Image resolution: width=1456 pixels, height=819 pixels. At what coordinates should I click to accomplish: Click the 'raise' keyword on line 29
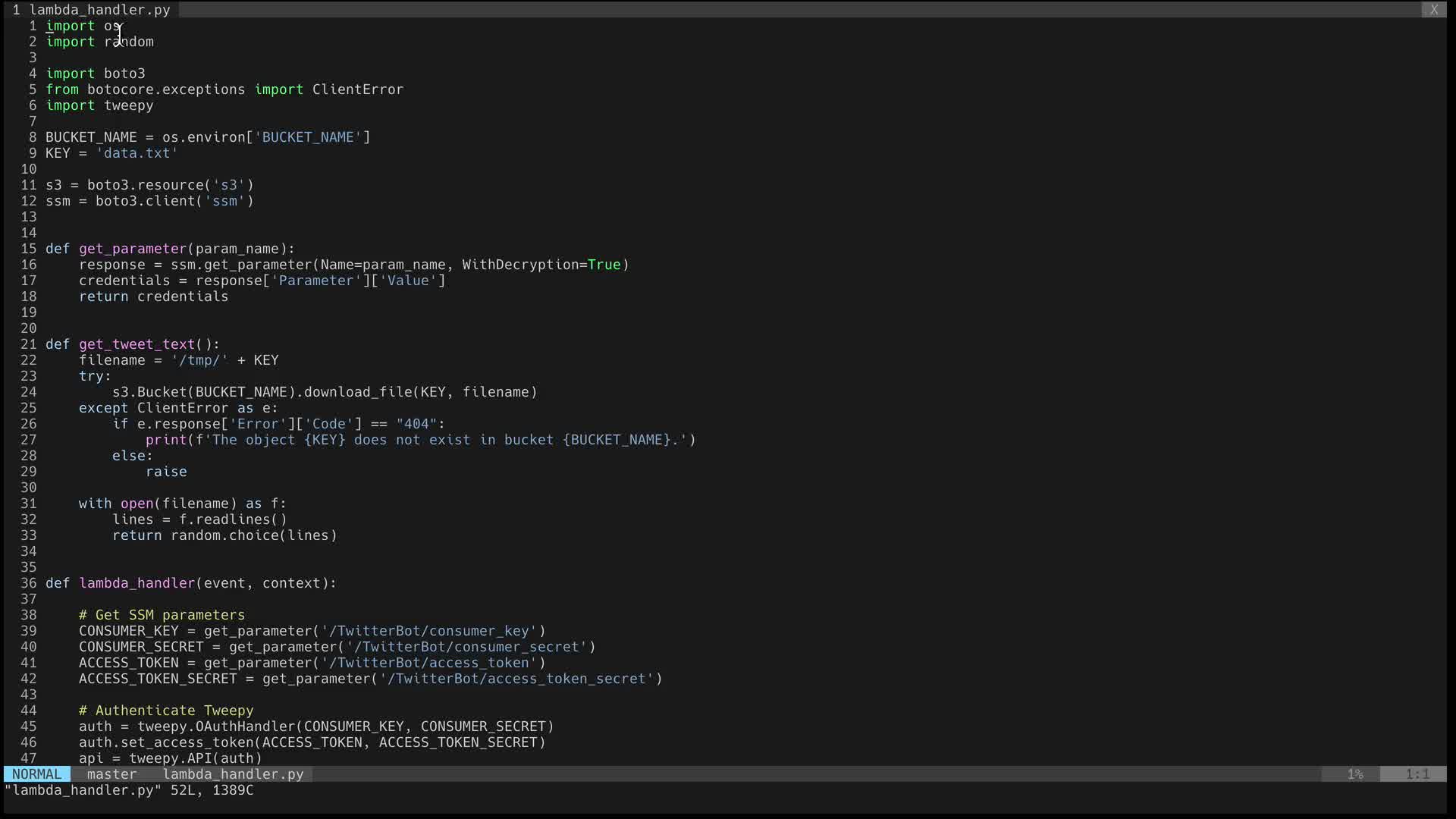pyautogui.click(x=166, y=472)
